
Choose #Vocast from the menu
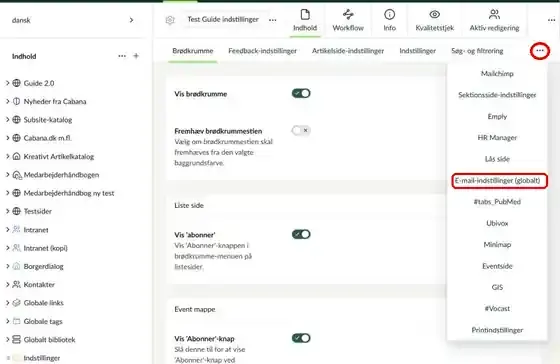coord(497,309)
